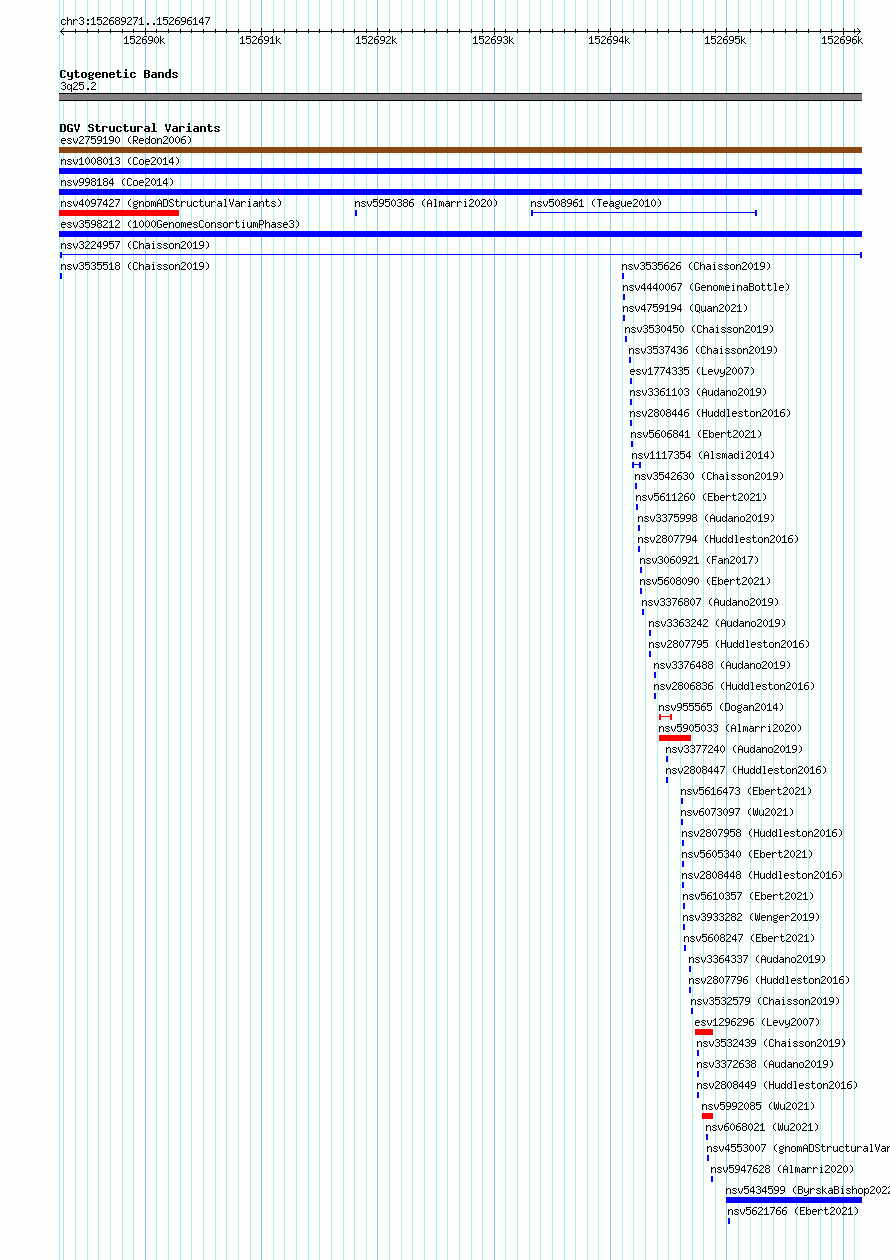Select nsv4097427 gnomAD structural variant label
Viewport: 890px width, 1260px height.
point(171,203)
